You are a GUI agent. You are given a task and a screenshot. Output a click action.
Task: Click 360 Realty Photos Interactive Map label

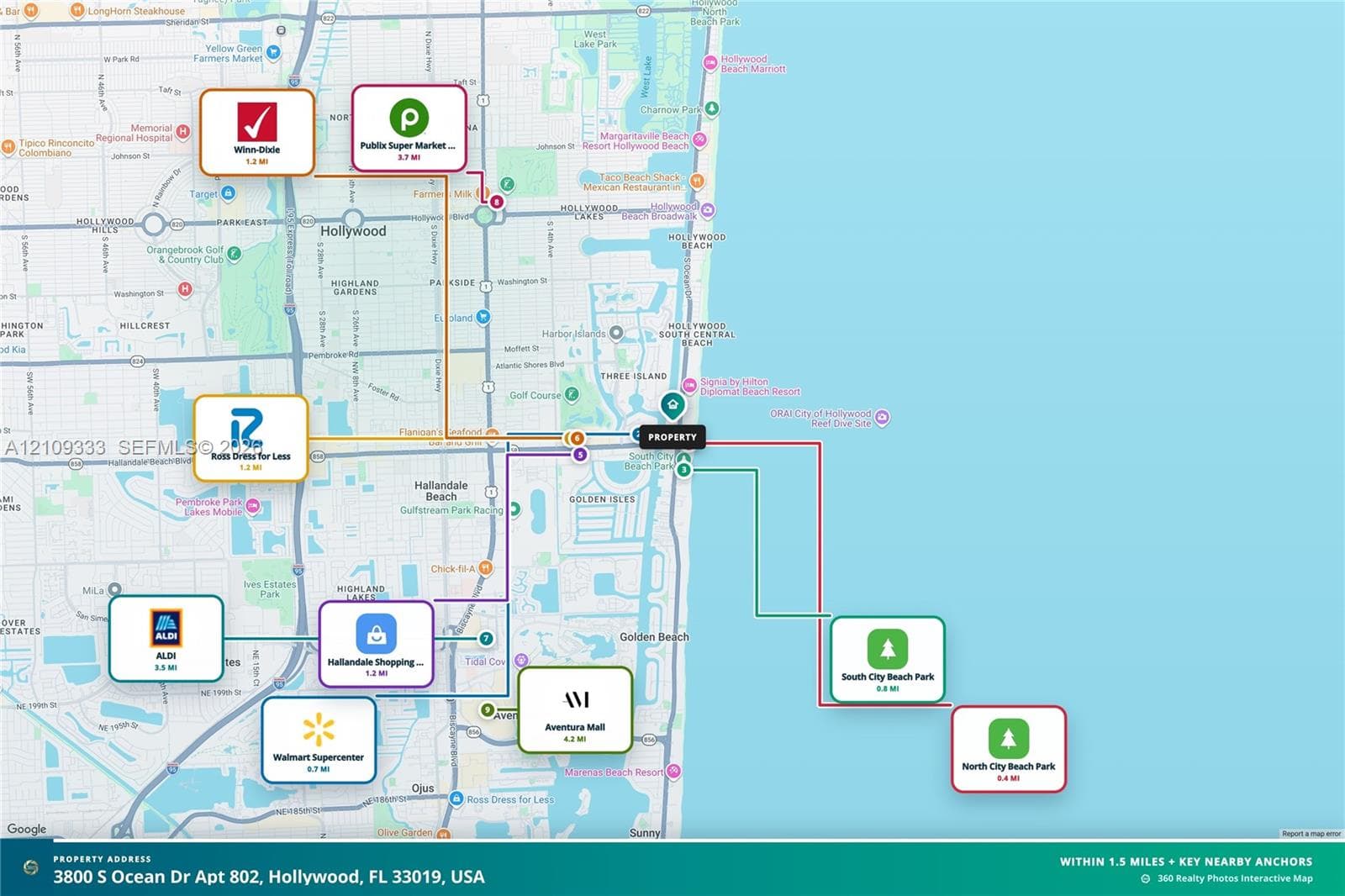[x=1235, y=878]
